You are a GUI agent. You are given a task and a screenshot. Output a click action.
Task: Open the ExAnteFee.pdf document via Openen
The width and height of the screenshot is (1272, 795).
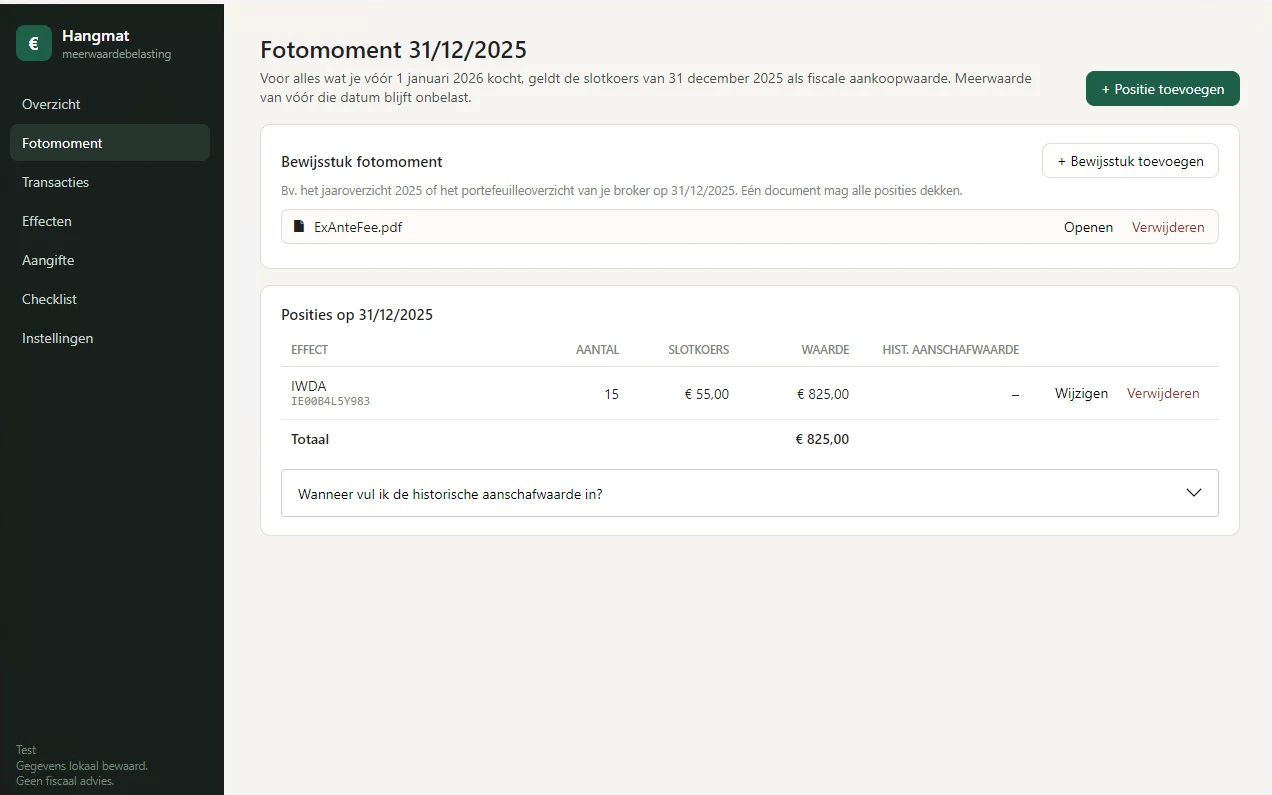1088,227
